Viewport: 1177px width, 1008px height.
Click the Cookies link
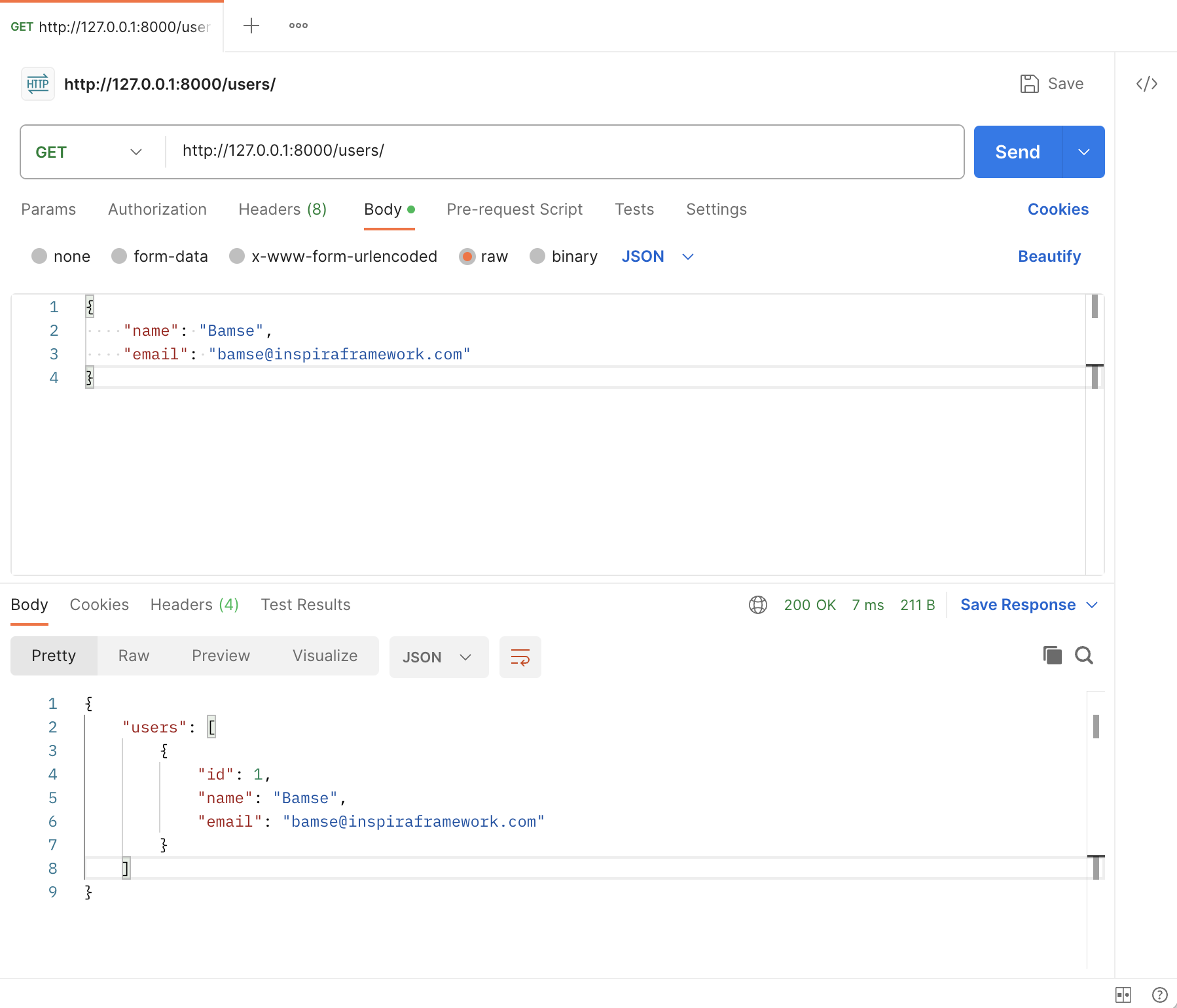pos(1058,209)
